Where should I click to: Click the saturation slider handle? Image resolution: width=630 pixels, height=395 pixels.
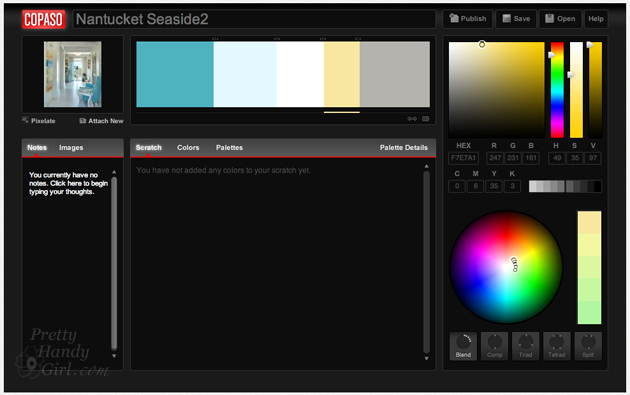(x=571, y=75)
